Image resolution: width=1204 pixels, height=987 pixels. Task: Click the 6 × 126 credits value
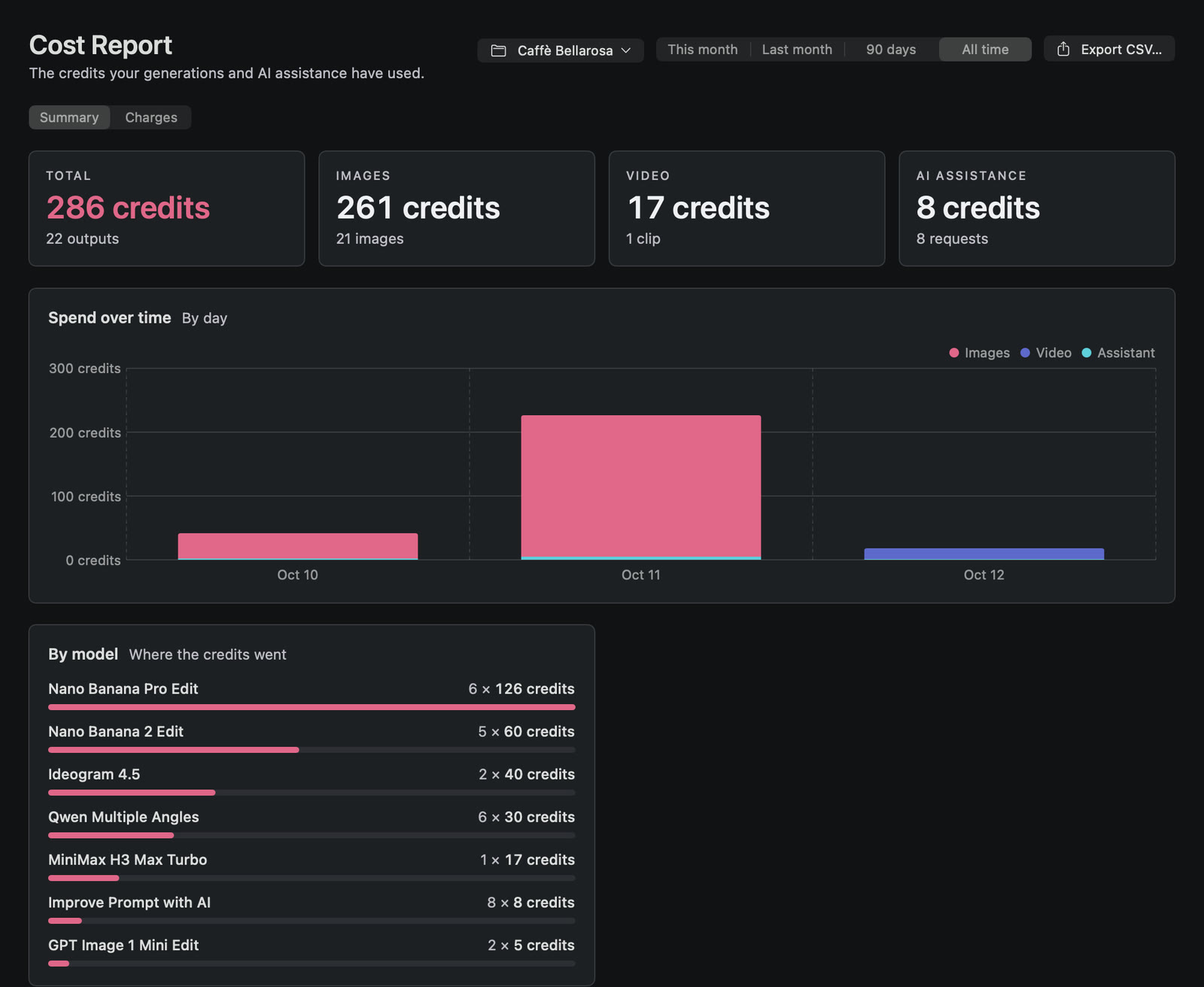(521, 688)
